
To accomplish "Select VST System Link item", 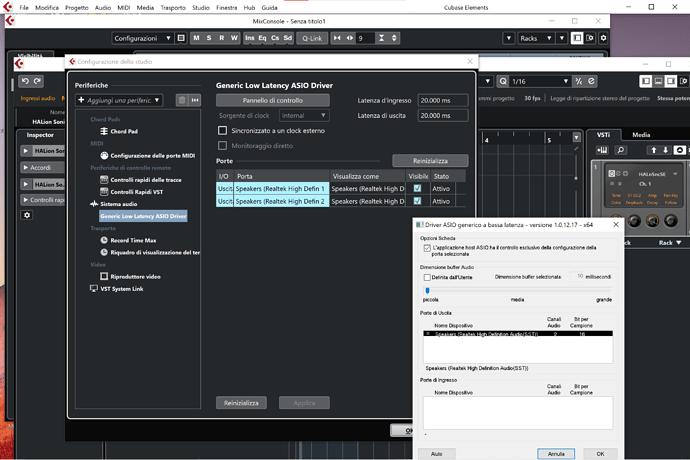I will click(117, 289).
